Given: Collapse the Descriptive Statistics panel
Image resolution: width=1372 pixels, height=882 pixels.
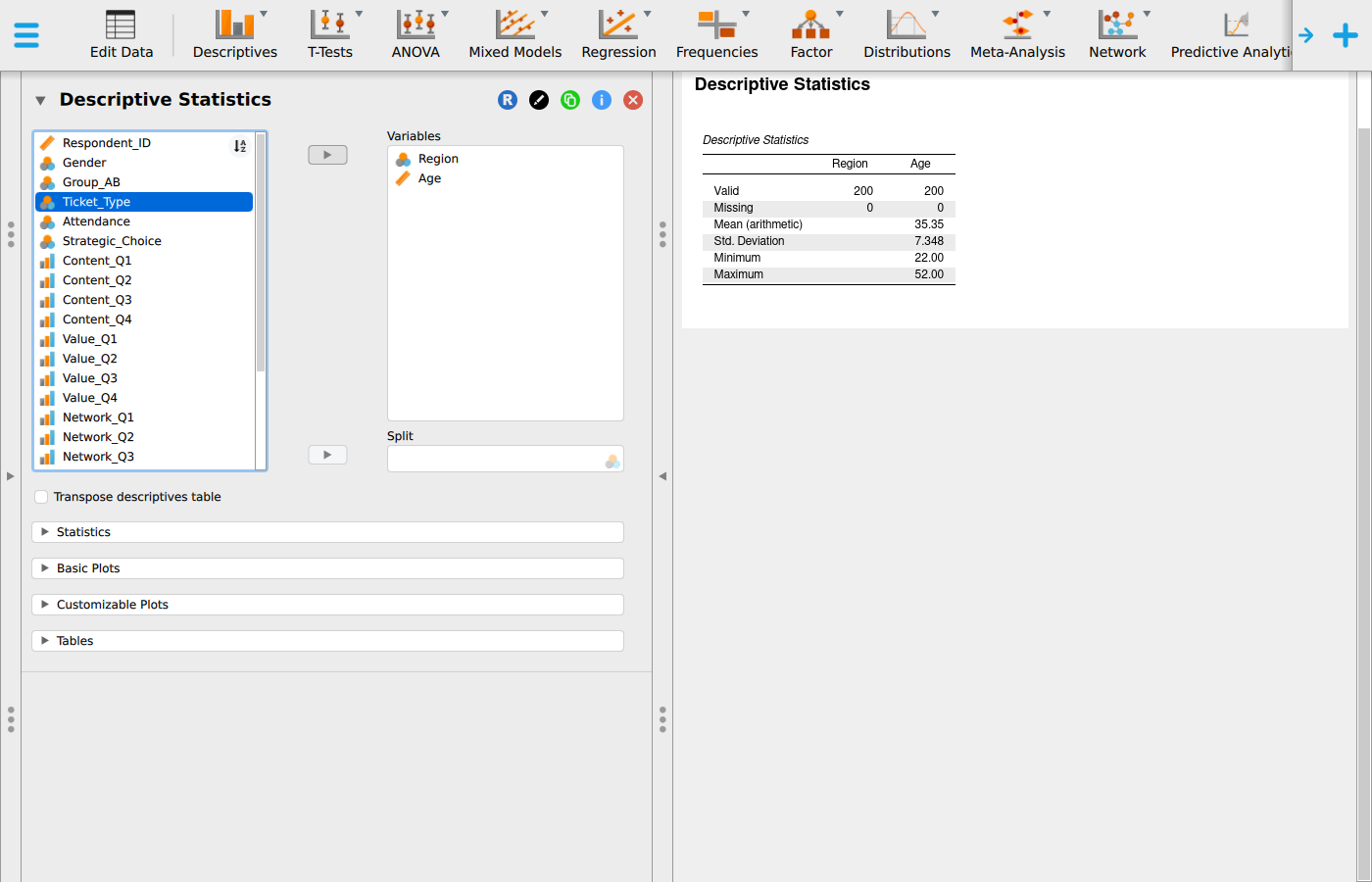Looking at the screenshot, I should (40, 100).
